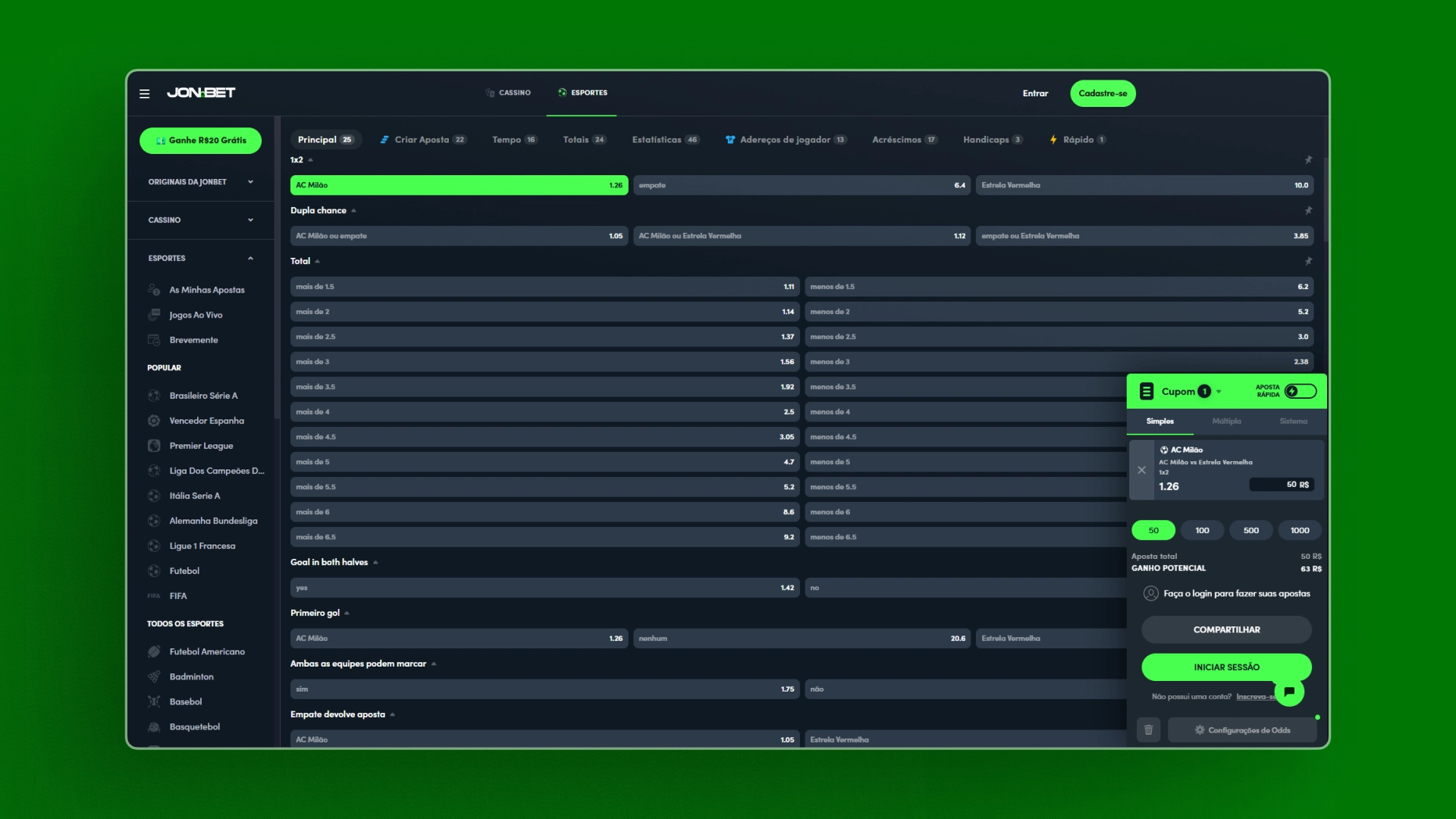Open Jogos Ao Vivo in the sidebar
Image resolution: width=1456 pixels, height=819 pixels.
(x=196, y=315)
